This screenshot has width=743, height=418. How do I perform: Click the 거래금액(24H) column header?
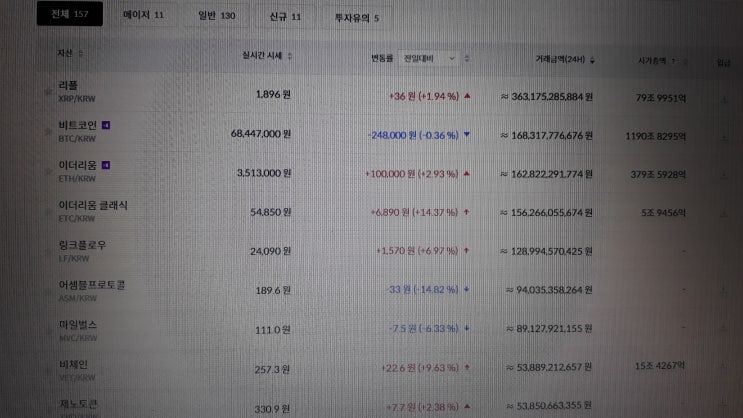pyautogui.click(x=560, y=59)
